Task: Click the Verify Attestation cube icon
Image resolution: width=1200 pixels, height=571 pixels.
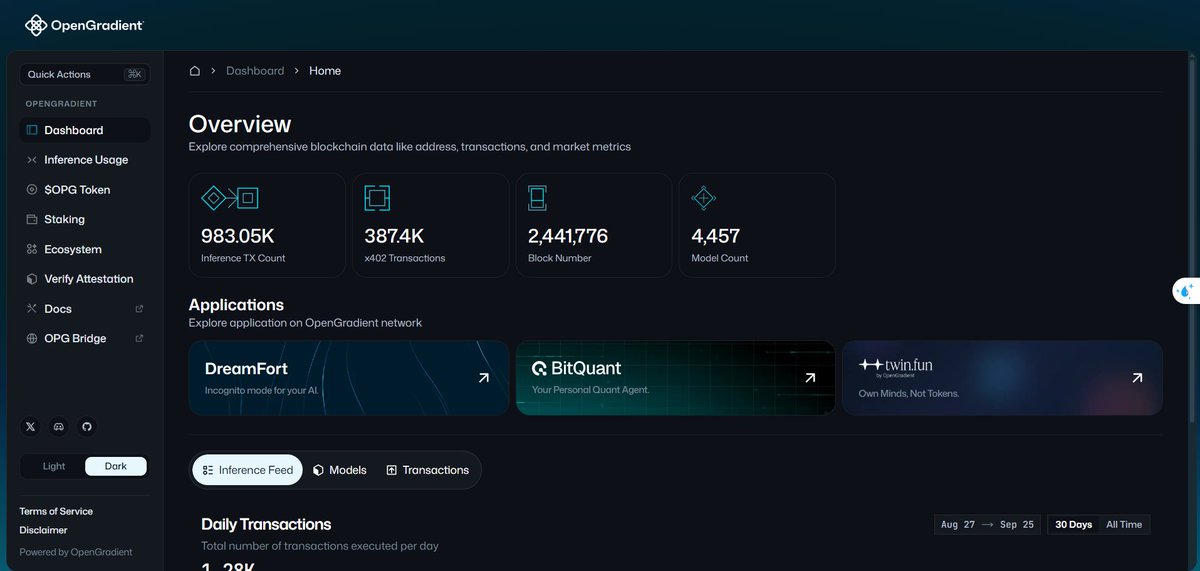Action: [x=32, y=279]
